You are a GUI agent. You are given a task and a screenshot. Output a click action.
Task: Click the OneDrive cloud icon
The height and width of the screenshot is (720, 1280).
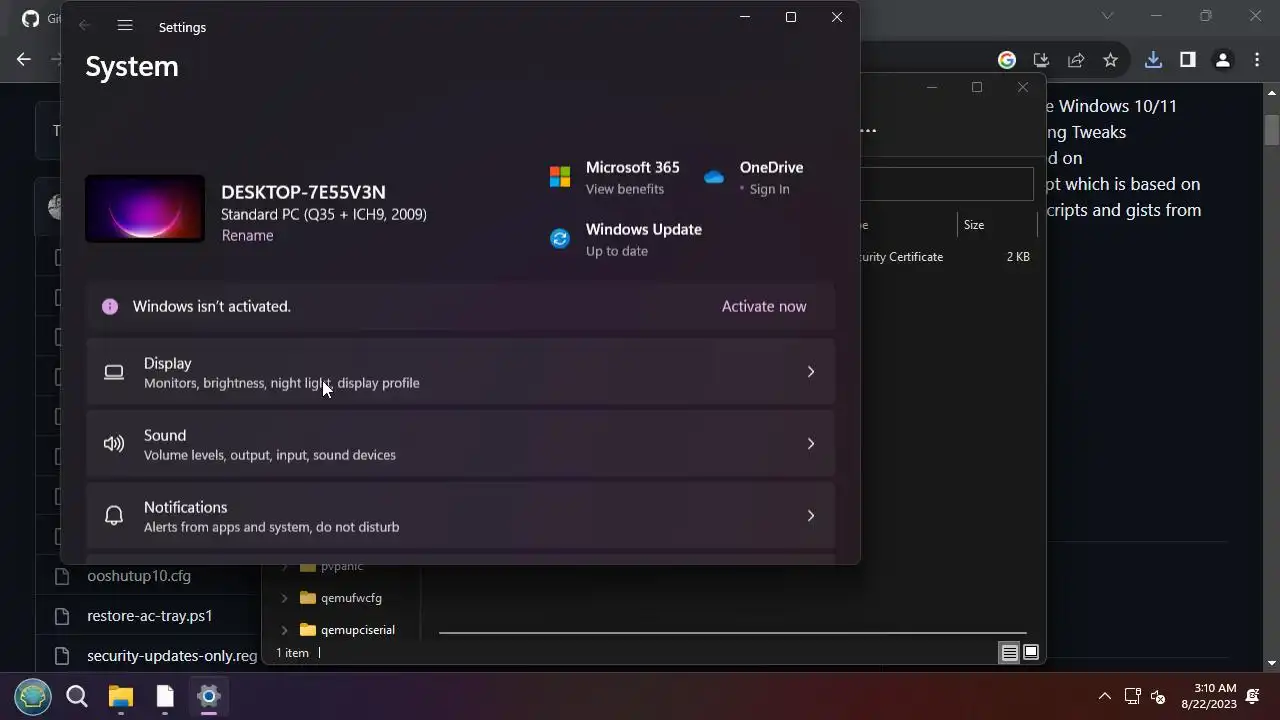pos(714,177)
